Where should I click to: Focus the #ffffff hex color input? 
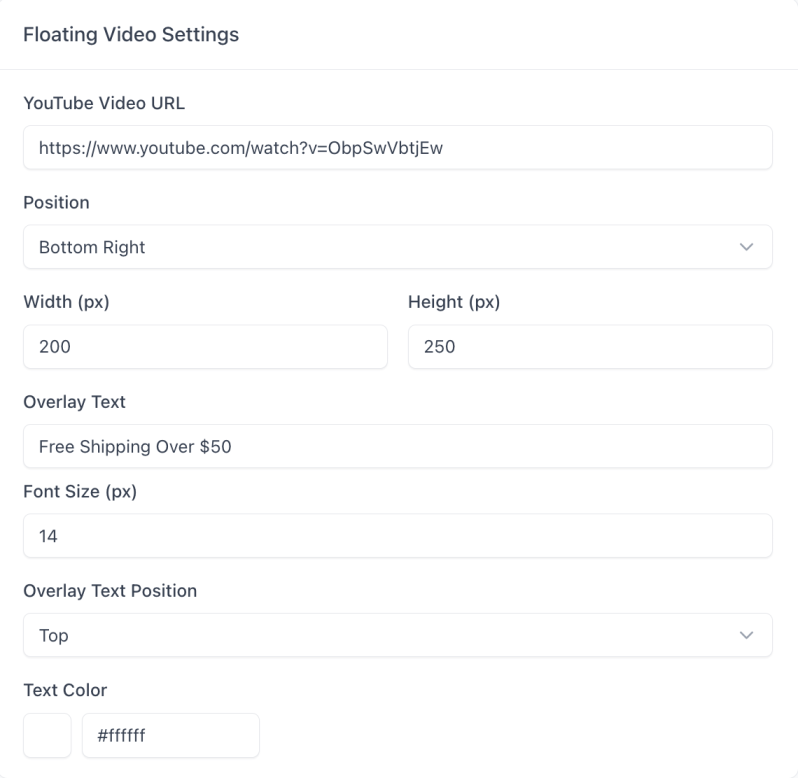pos(170,736)
